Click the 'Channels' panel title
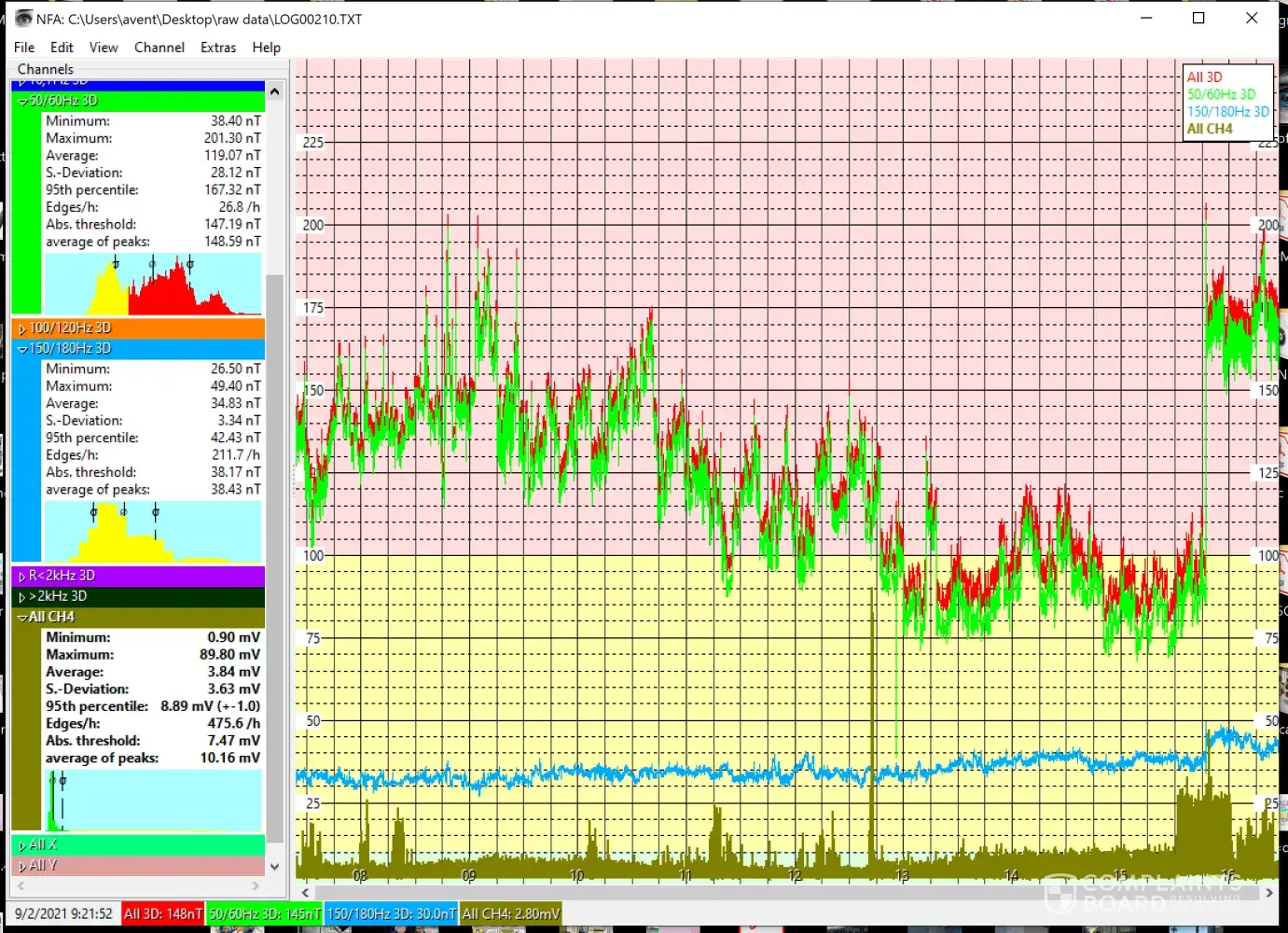Screen dimensions: 1288x933 pyautogui.click(x=46, y=70)
